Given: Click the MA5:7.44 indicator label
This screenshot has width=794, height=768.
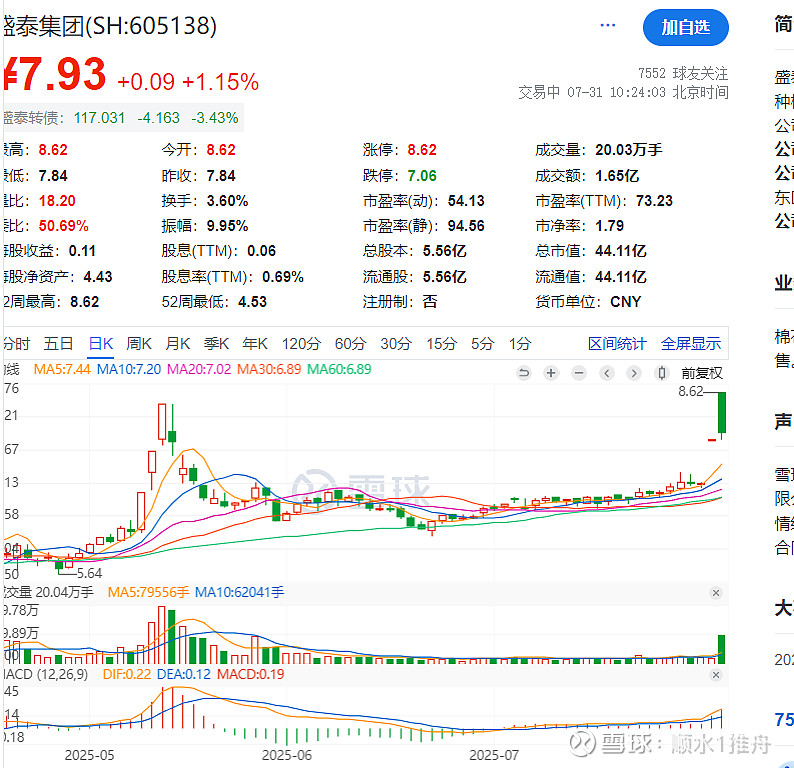Looking at the screenshot, I should pos(62,369).
